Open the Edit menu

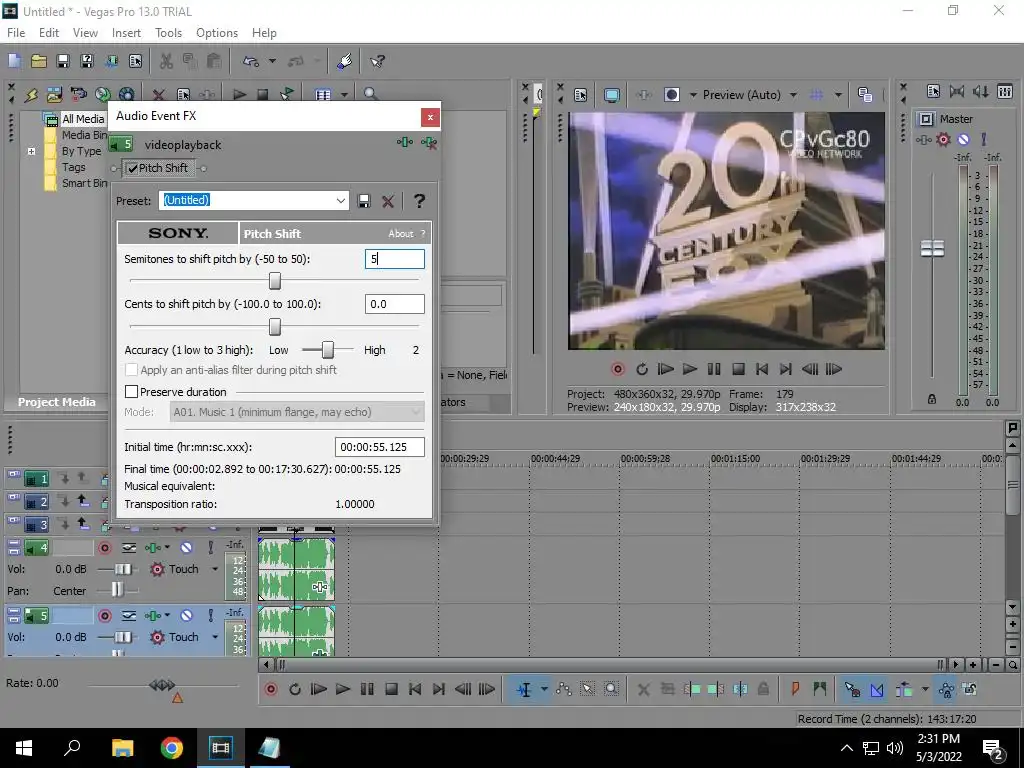pyautogui.click(x=49, y=33)
